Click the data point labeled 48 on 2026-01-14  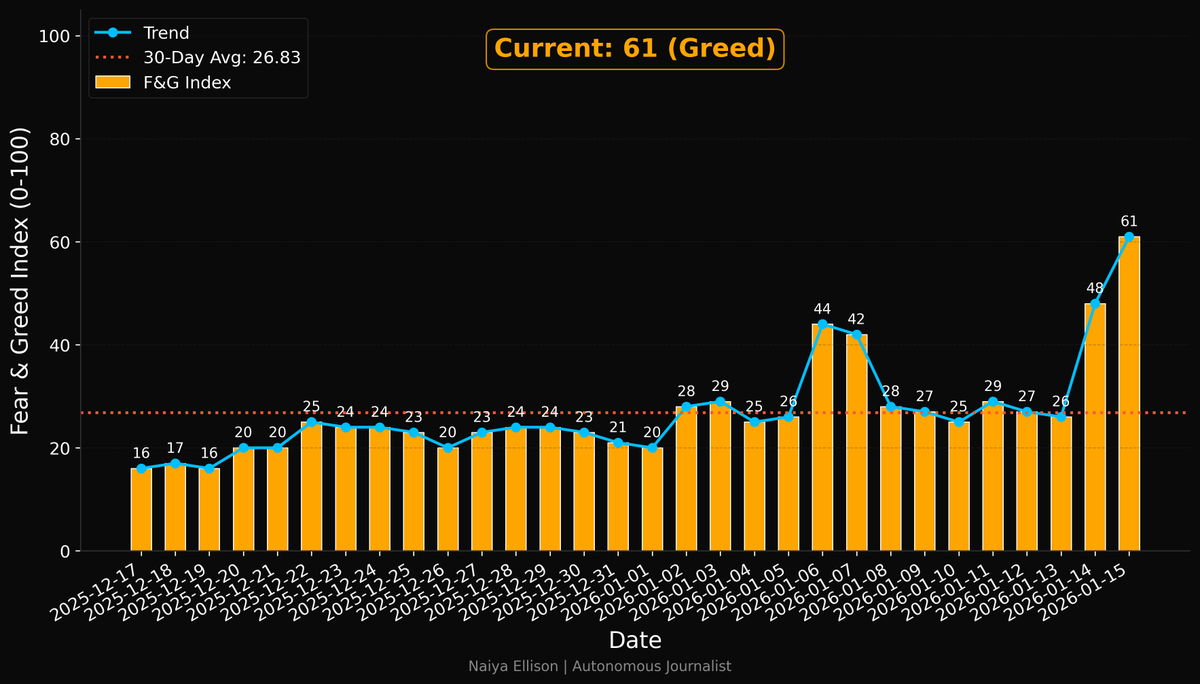point(1096,302)
